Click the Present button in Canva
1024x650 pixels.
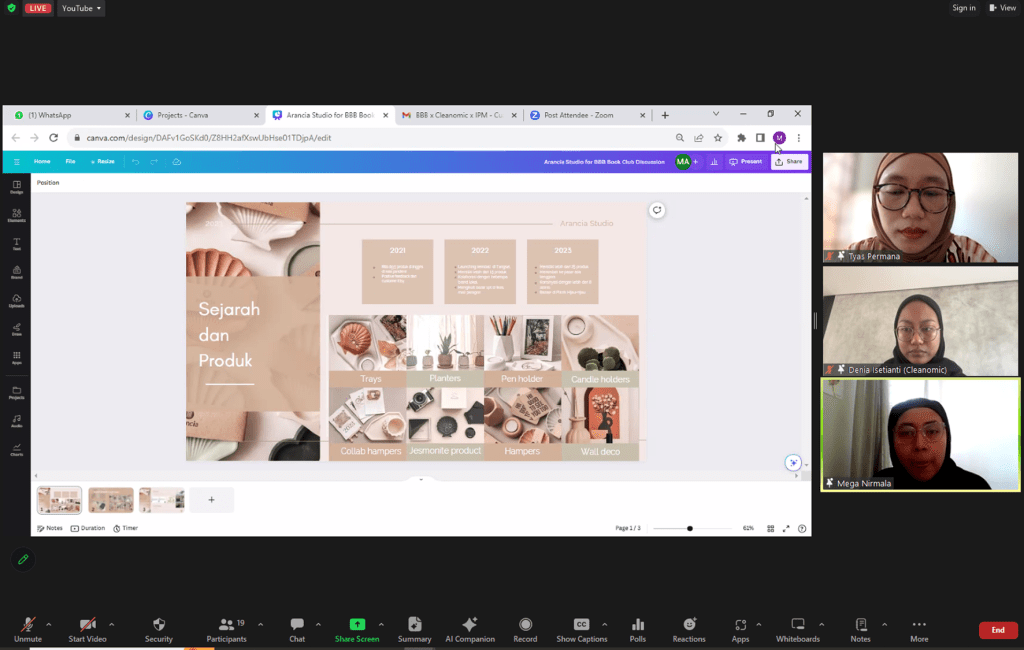[745, 161]
